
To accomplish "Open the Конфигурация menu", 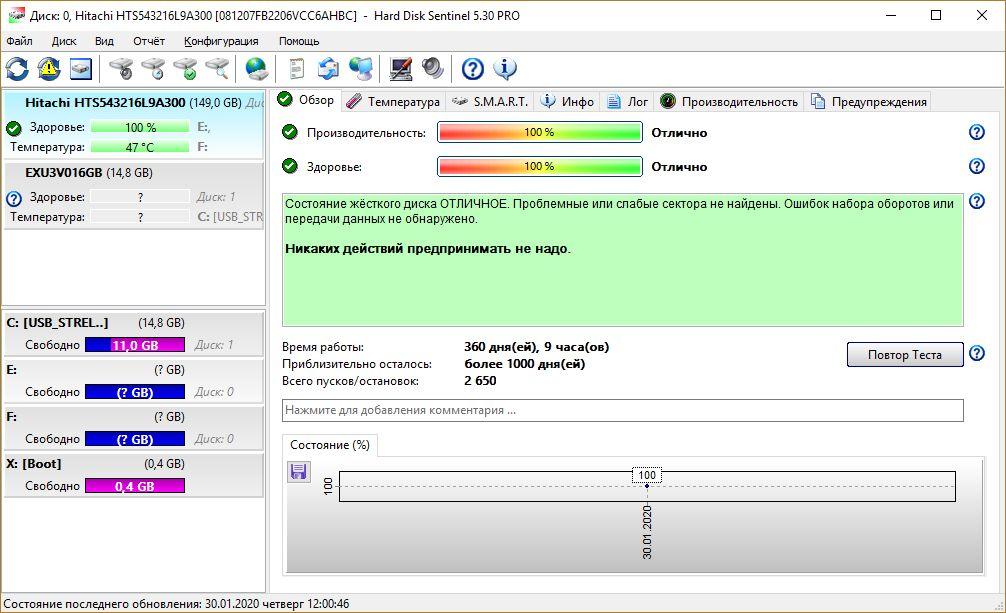I will [221, 41].
